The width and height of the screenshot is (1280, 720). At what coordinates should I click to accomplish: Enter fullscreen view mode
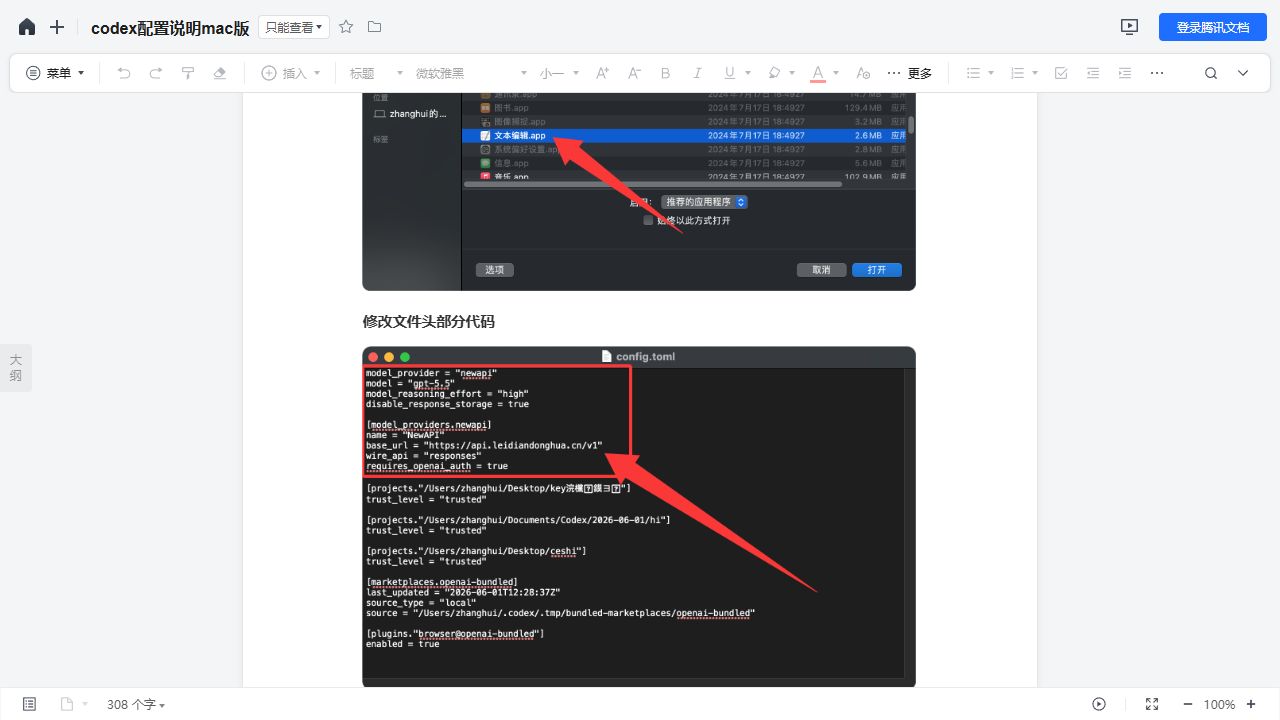pos(1152,704)
